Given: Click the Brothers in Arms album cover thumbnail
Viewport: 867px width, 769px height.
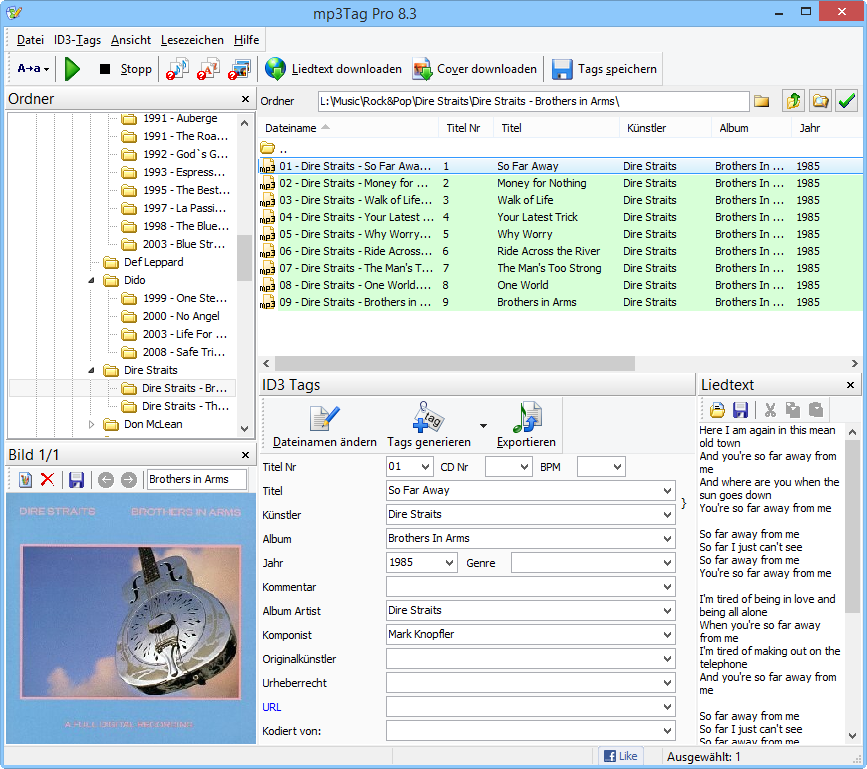Looking at the screenshot, I should [x=131, y=618].
